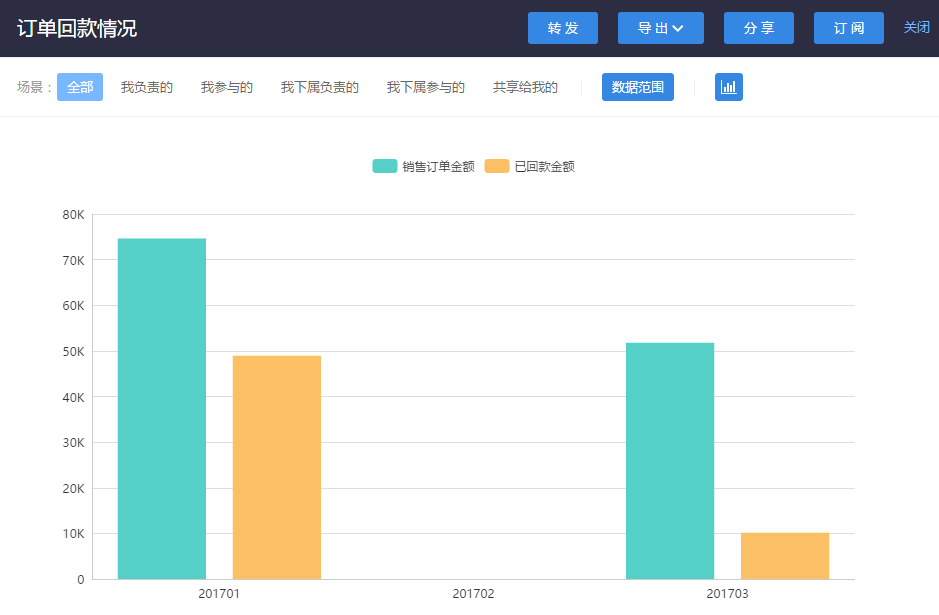Click the 201701 teal sales order bar
939x615 pixels.
[162, 408]
